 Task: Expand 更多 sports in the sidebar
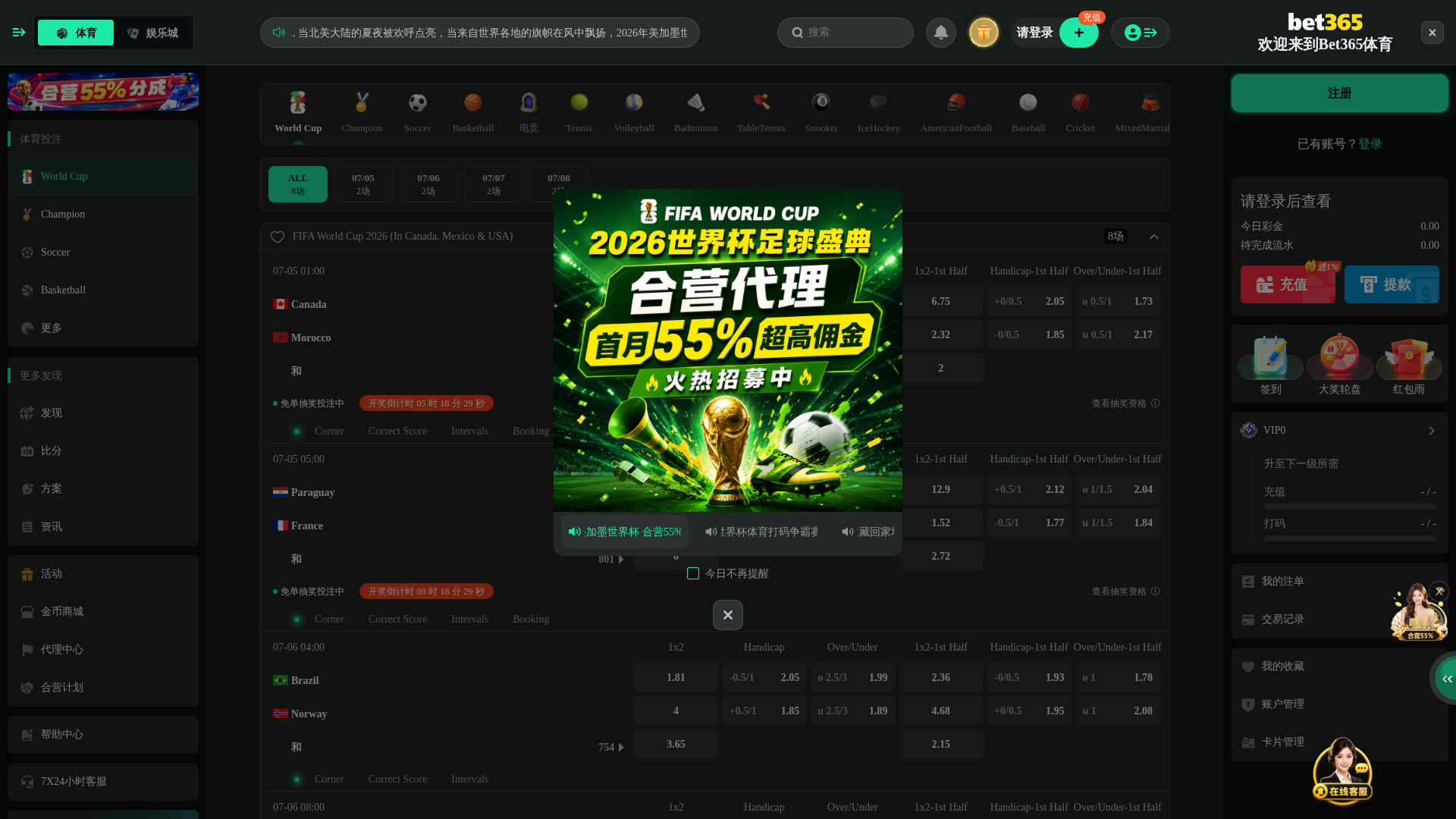[x=103, y=328]
